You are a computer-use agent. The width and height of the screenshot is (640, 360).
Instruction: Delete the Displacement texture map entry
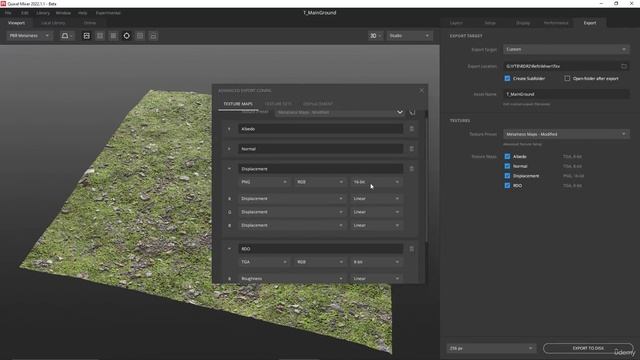411,169
